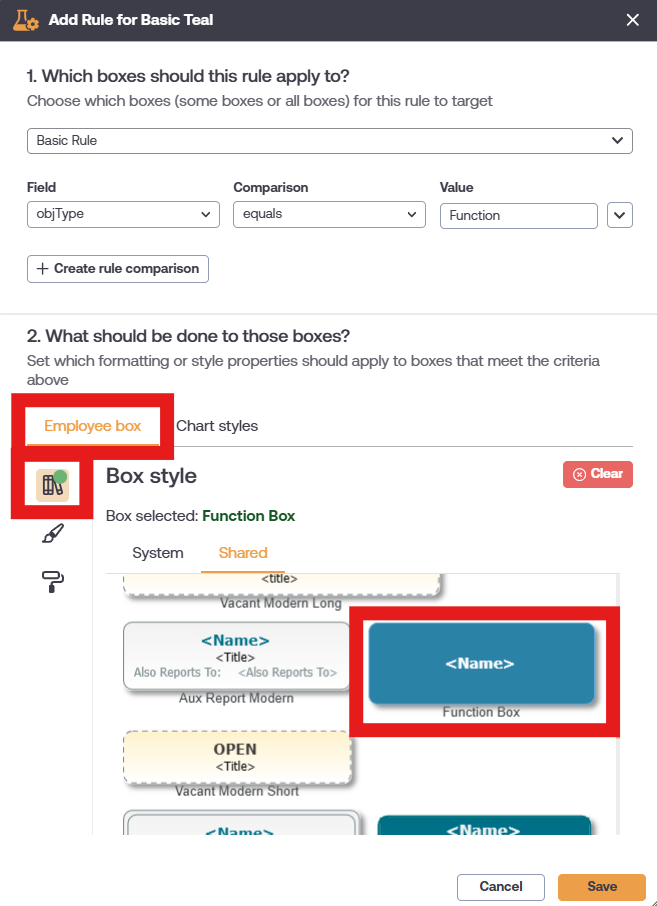Click Create rule comparison button

tap(118, 269)
